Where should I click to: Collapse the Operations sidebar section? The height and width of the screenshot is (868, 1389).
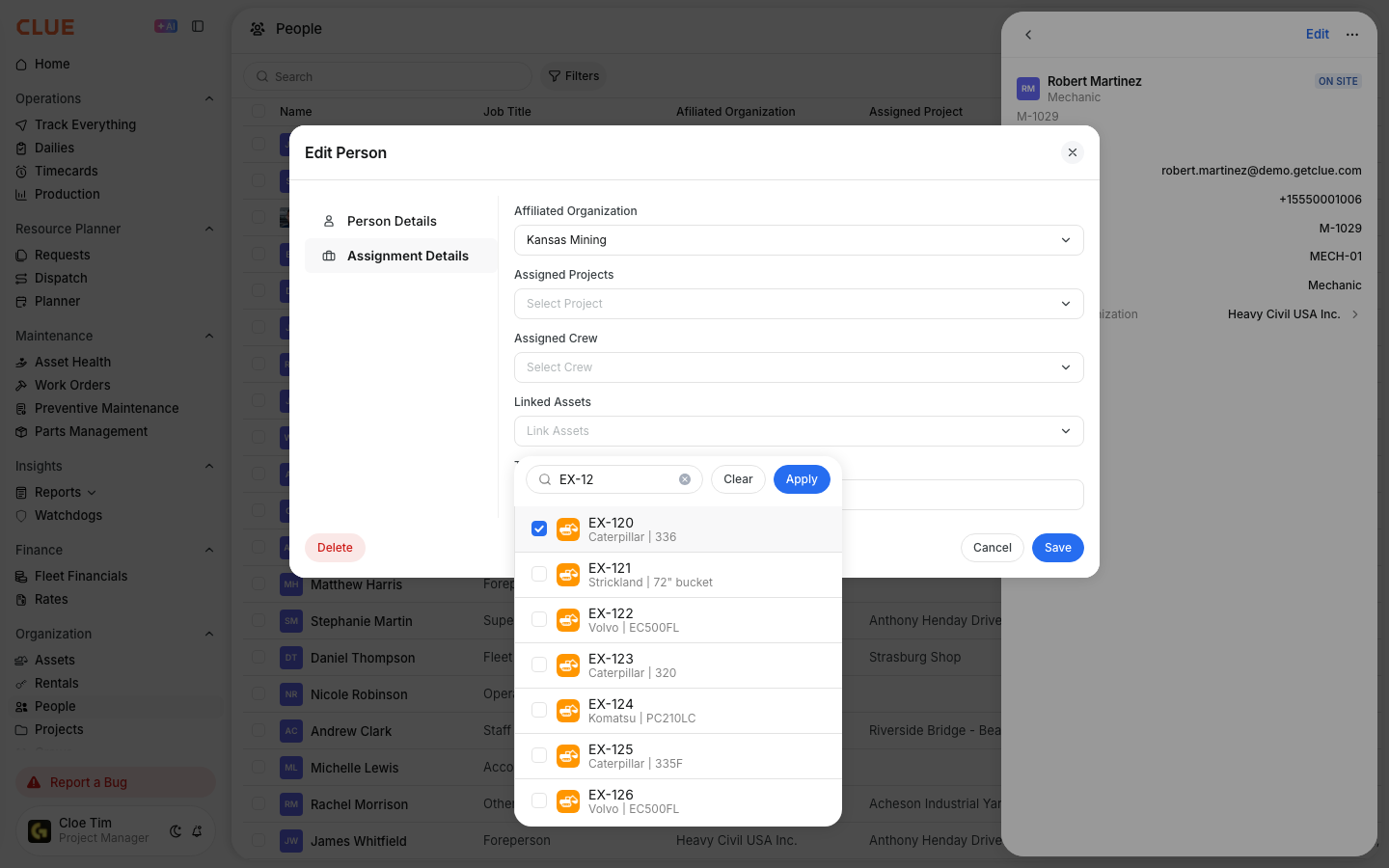(x=209, y=98)
